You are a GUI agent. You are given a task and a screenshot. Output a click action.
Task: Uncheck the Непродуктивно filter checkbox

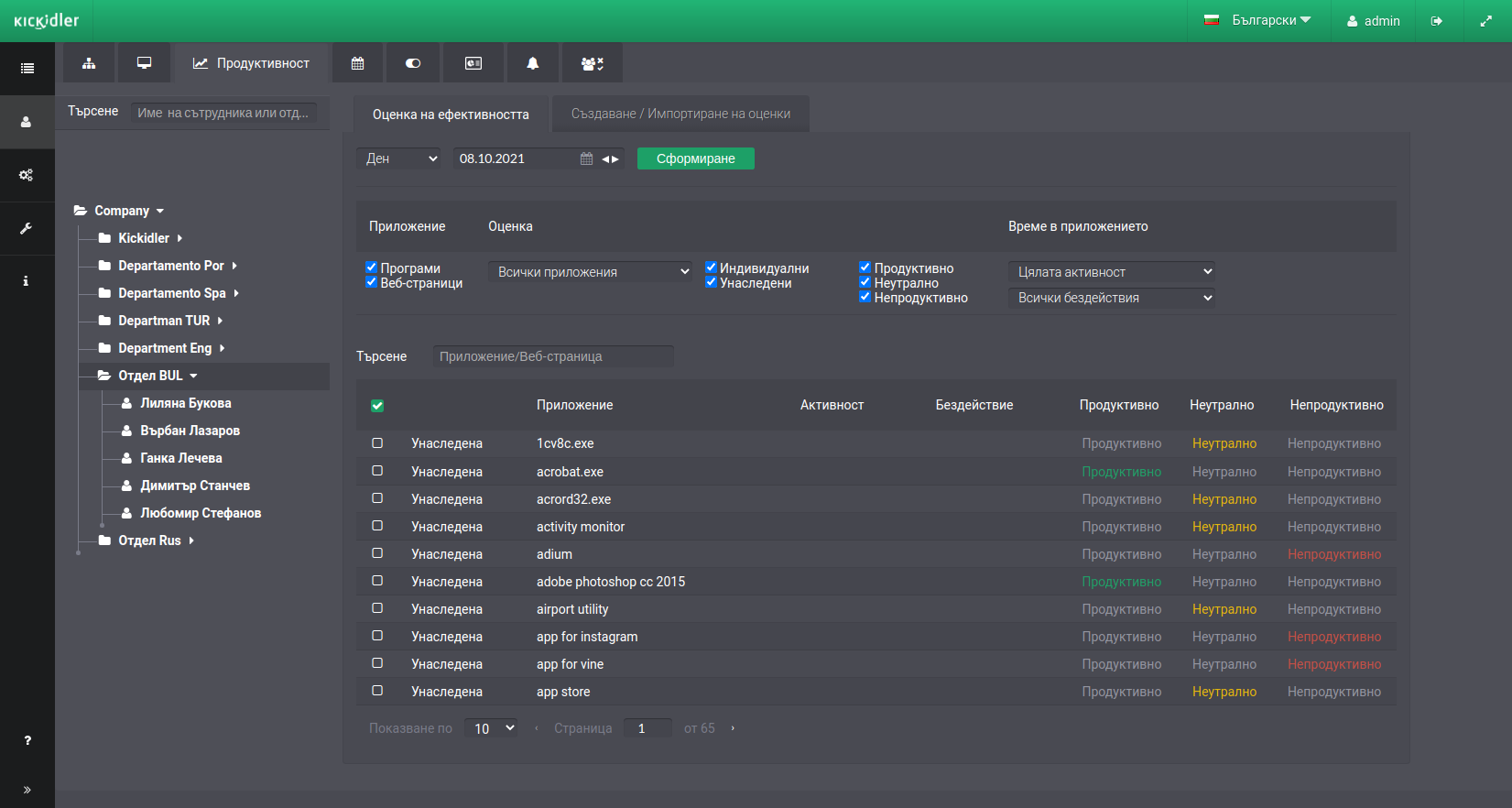coord(865,297)
